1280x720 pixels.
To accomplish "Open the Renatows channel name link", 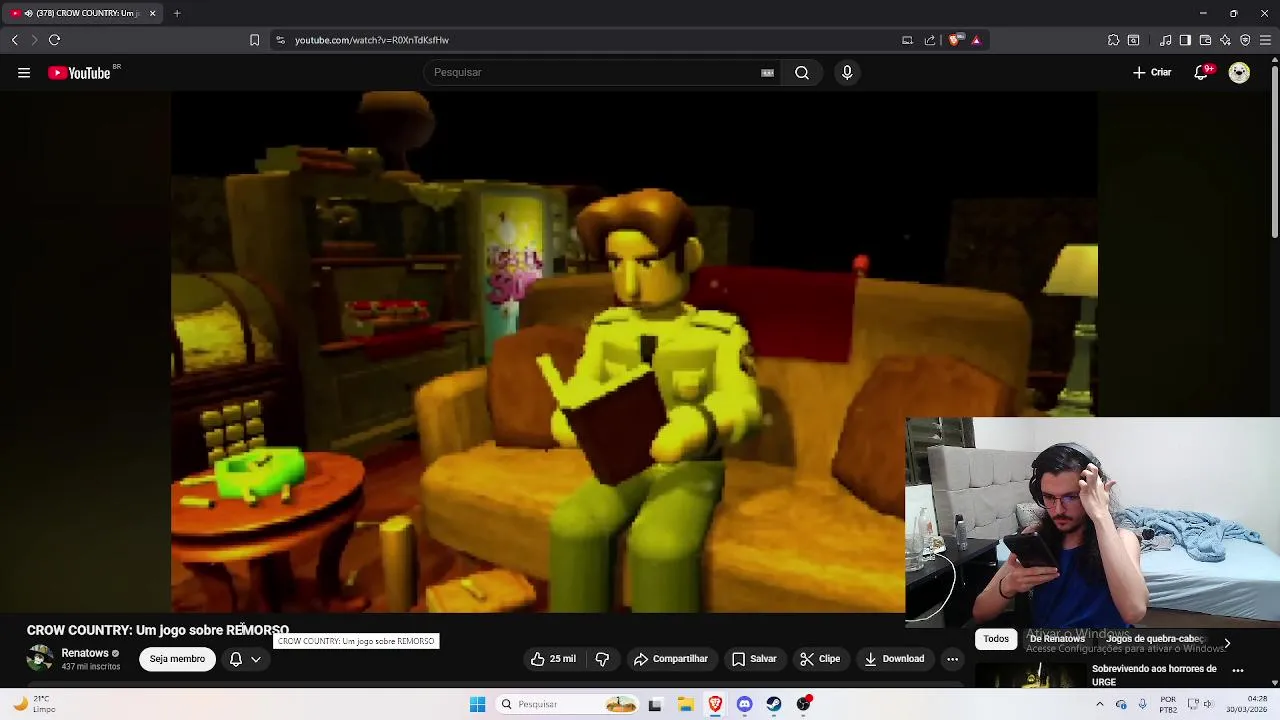I will coord(85,653).
